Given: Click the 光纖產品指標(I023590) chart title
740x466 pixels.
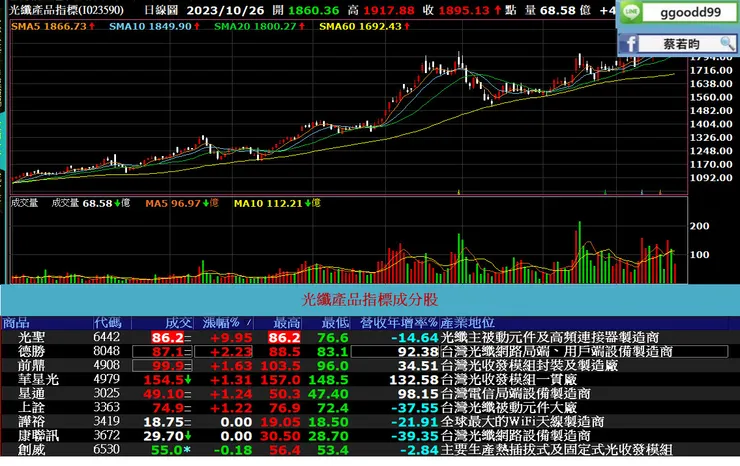Looking at the screenshot, I should [66, 10].
